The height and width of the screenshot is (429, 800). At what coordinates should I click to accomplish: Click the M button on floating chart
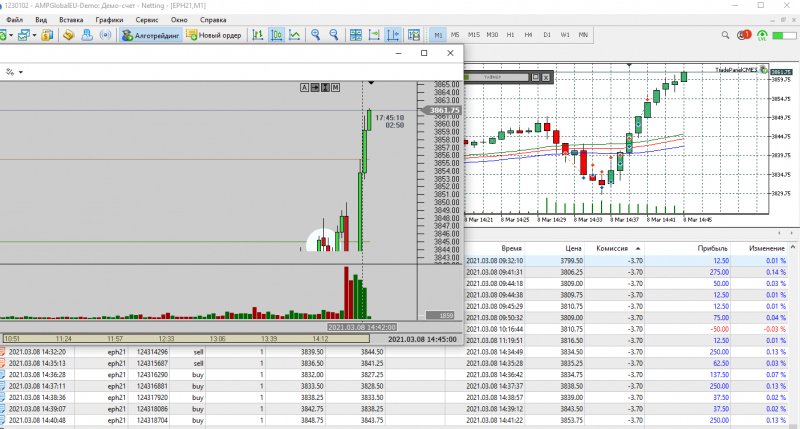point(335,88)
